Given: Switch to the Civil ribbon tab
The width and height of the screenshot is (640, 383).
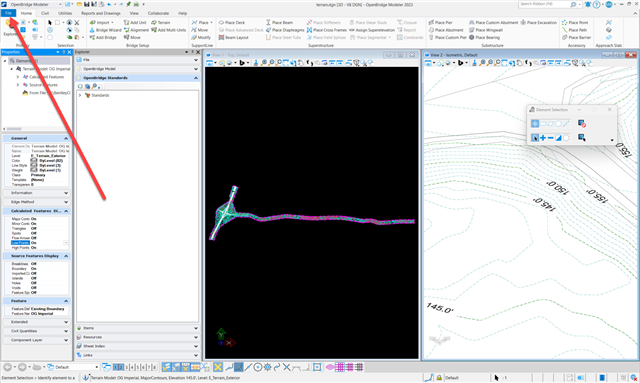Looking at the screenshot, I should tap(45, 13).
